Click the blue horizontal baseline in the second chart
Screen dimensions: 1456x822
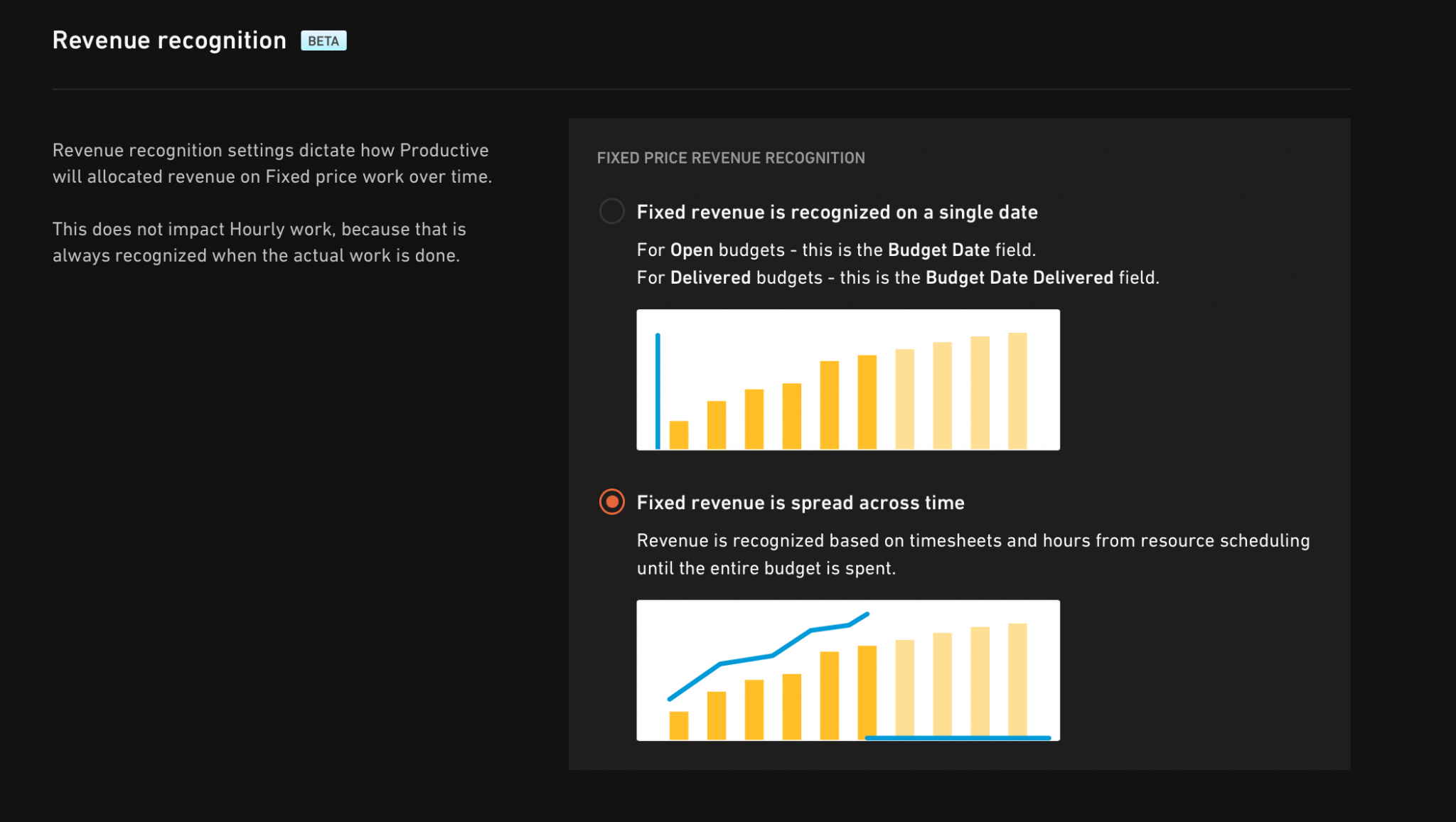pyautogui.click(x=958, y=738)
